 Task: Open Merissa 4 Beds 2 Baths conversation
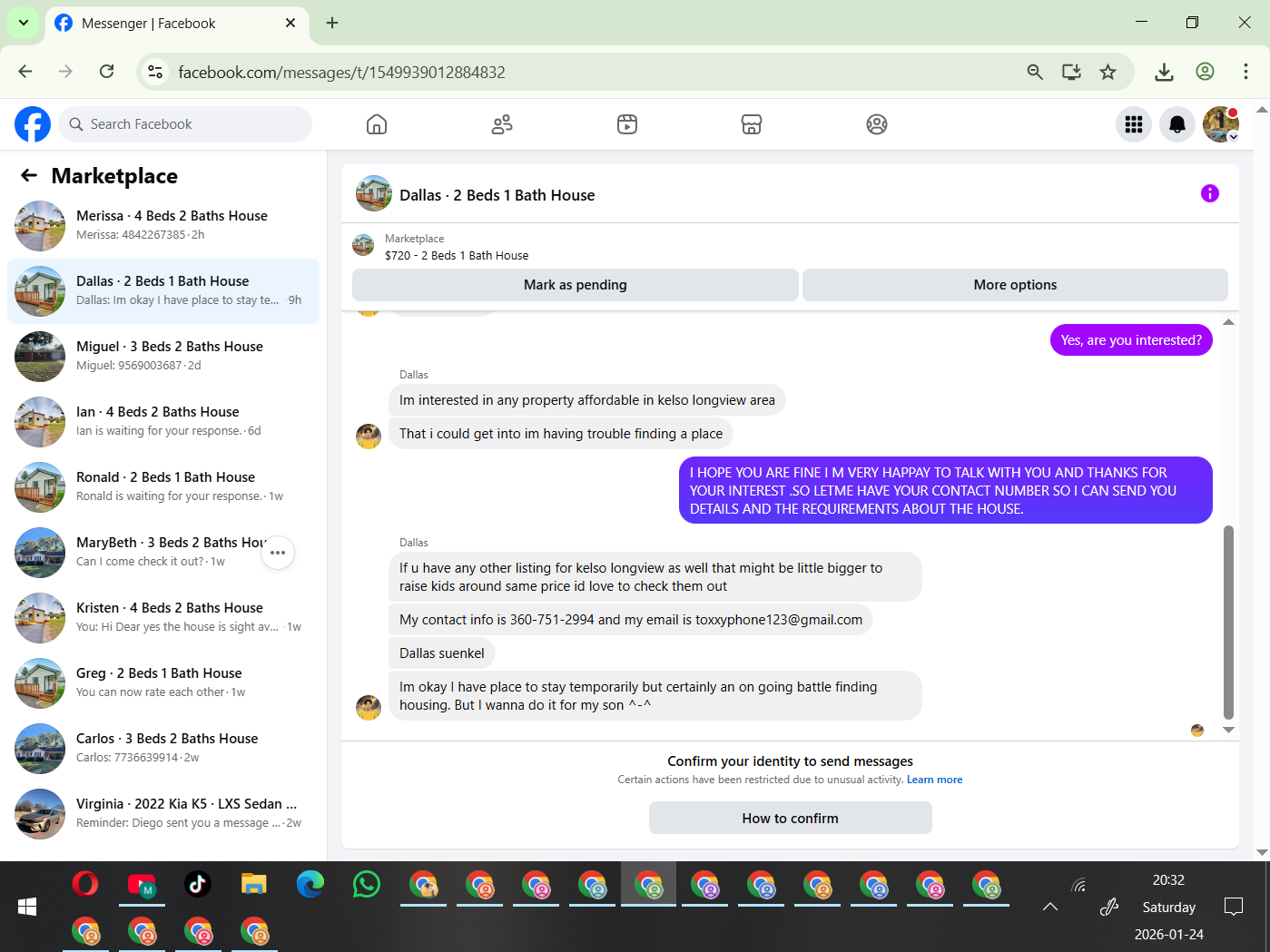pyautogui.click(x=163, y=226)
